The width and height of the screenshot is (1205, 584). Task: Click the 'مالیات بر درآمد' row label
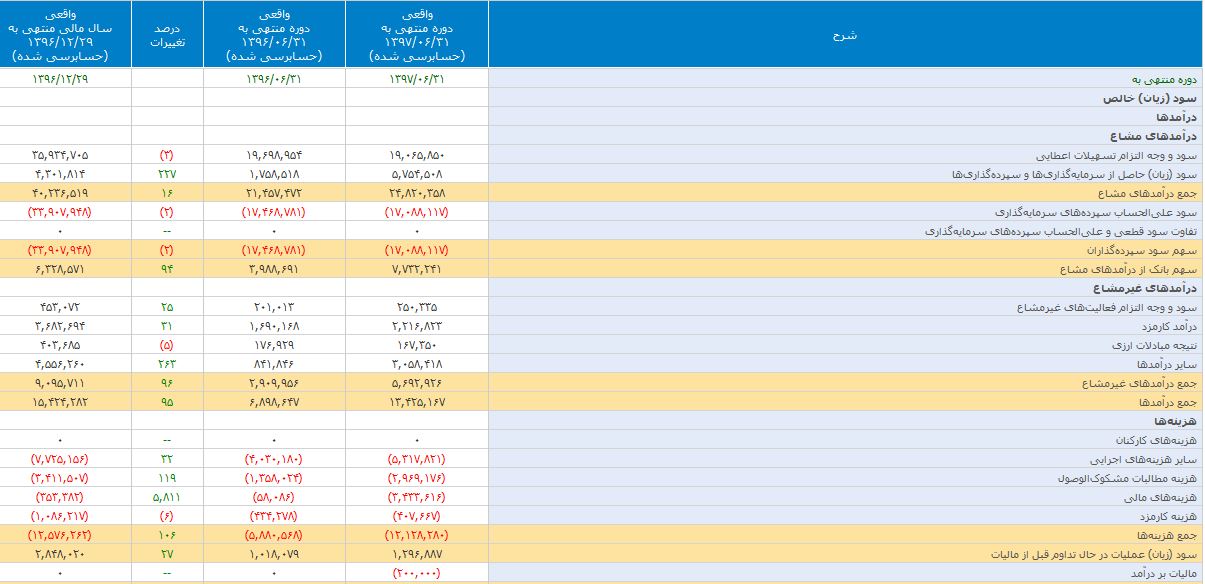coord(1161,573)
